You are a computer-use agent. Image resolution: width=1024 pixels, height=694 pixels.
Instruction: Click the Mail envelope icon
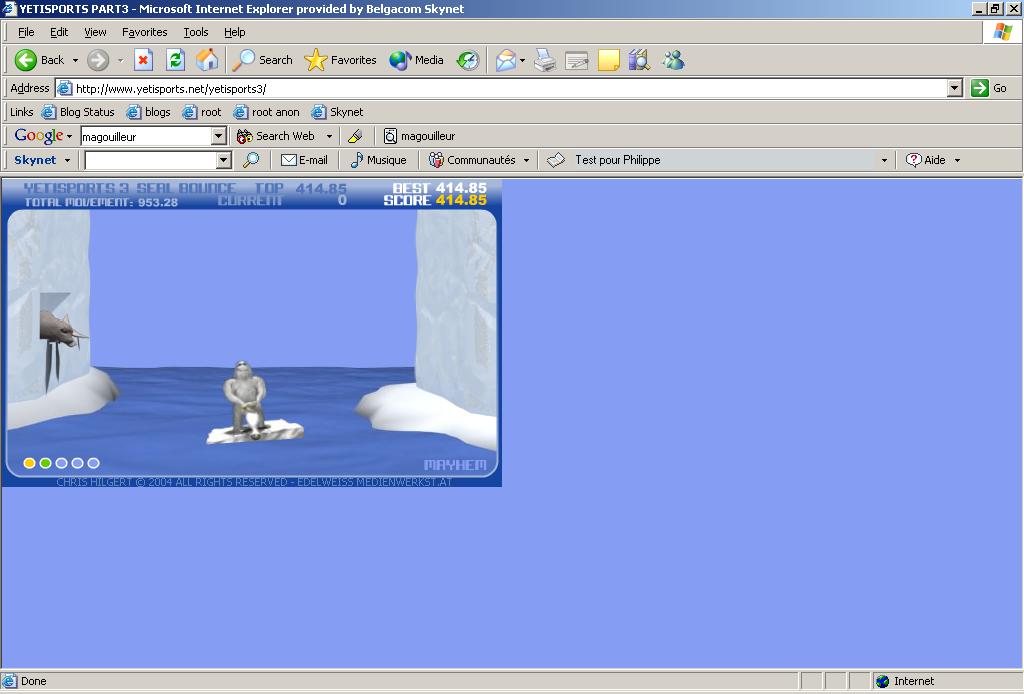(506, 60)
